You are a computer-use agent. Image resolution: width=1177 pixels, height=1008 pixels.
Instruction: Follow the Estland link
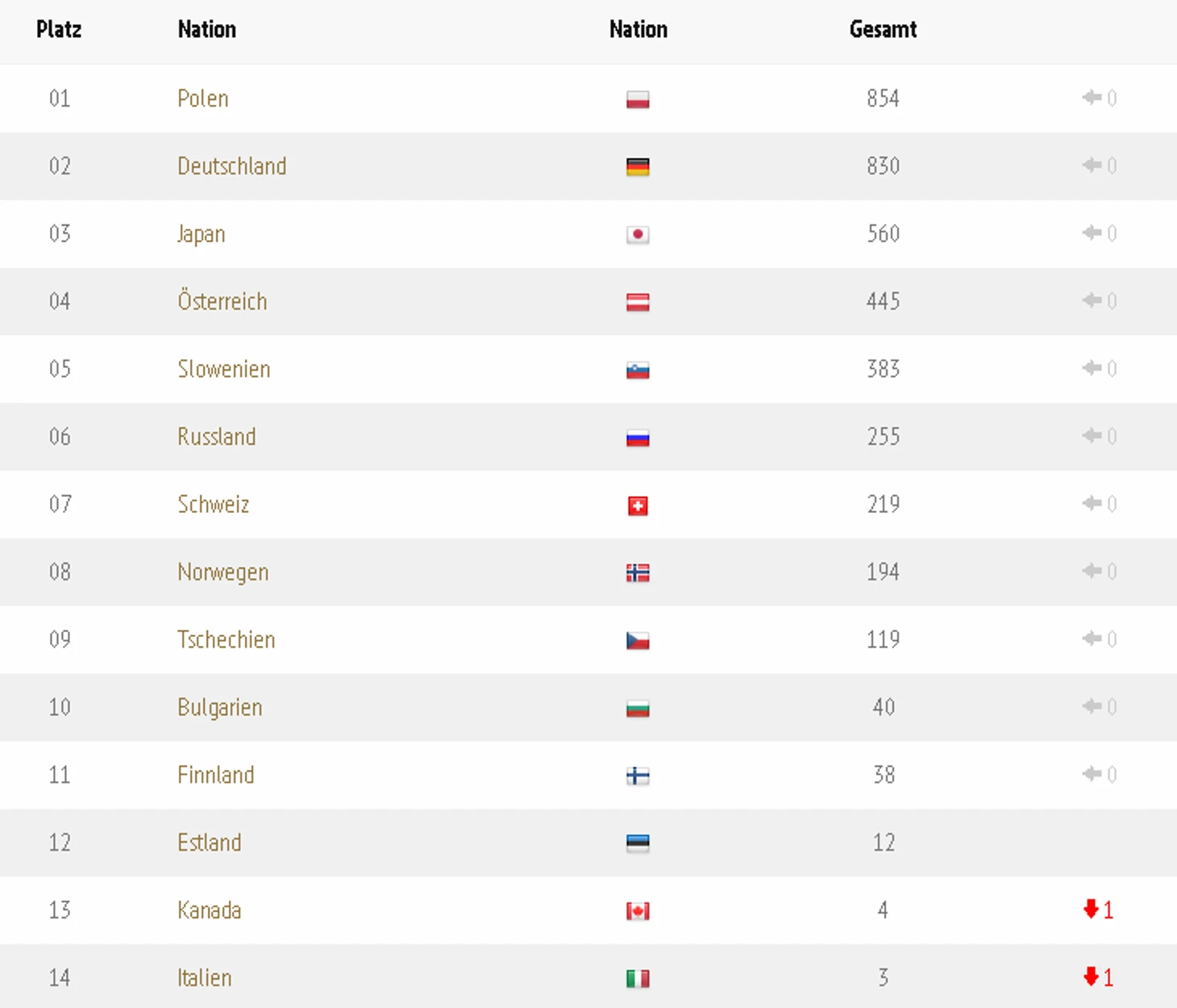coord(210,843)
